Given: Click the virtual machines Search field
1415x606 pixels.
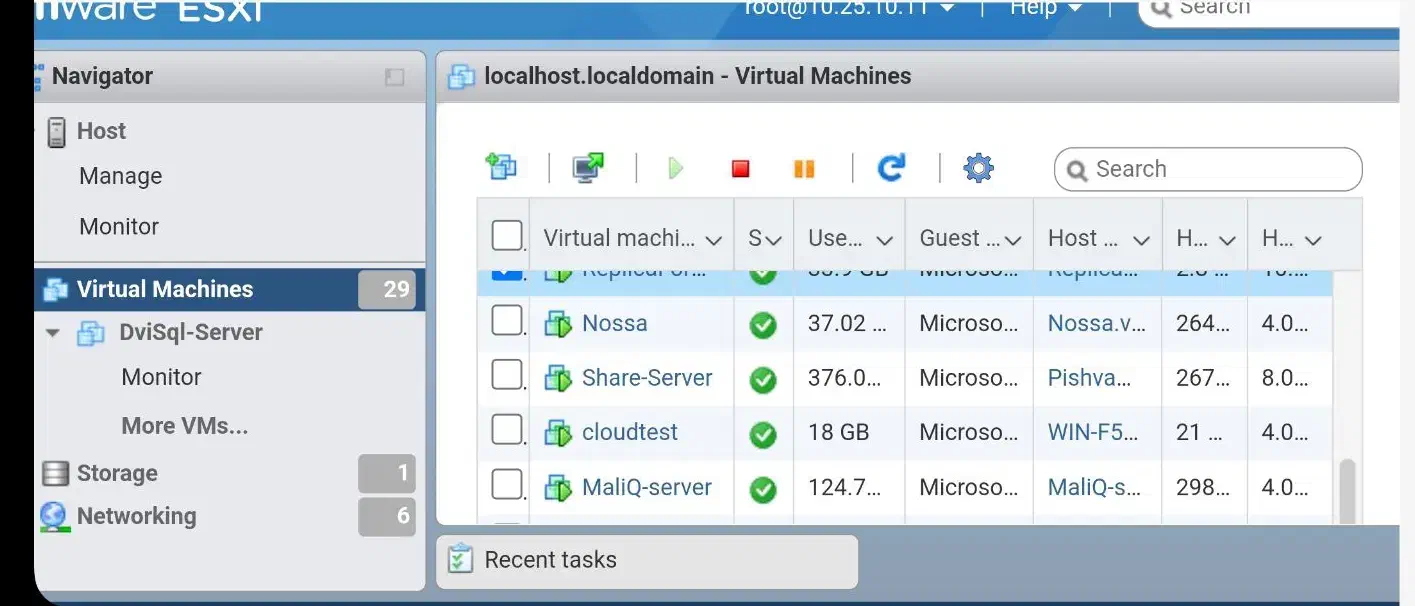Looking at the screenshot, I should point(1220,169).
